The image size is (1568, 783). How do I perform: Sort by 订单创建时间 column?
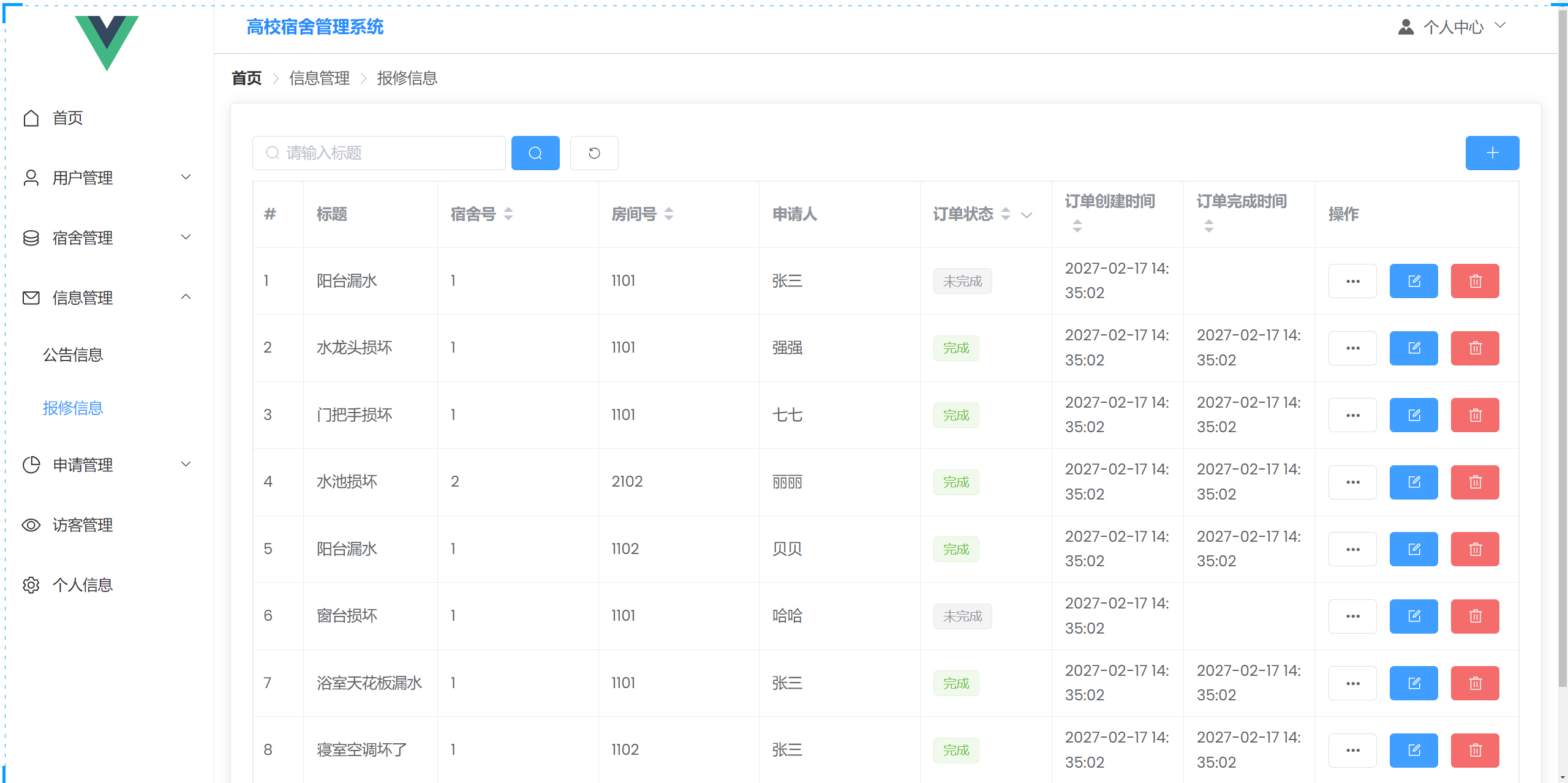(1077, 226)
